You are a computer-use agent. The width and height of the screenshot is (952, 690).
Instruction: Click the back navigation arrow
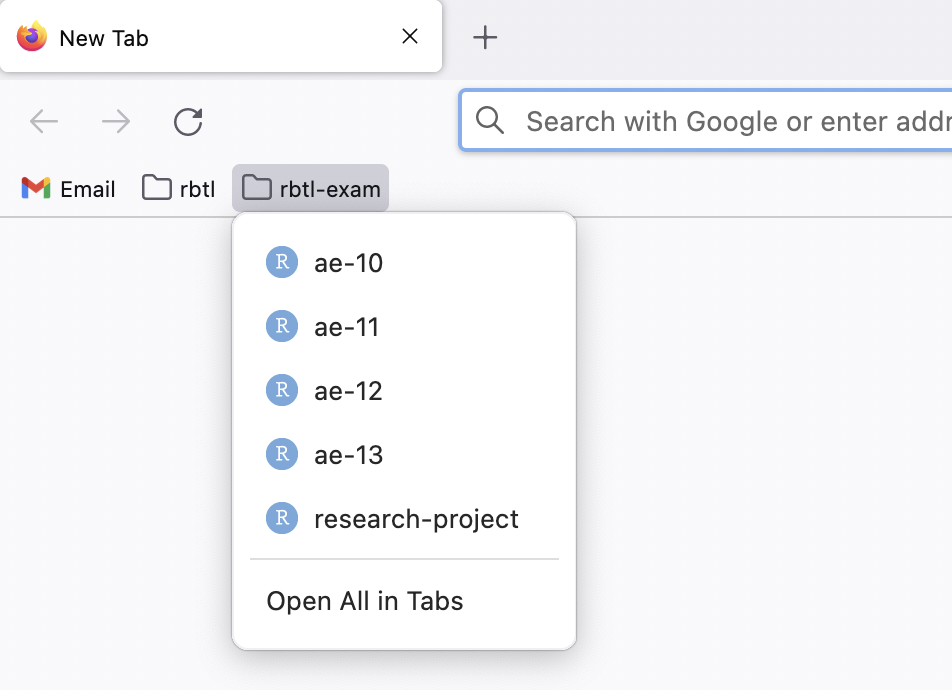(x=44, y=121)
